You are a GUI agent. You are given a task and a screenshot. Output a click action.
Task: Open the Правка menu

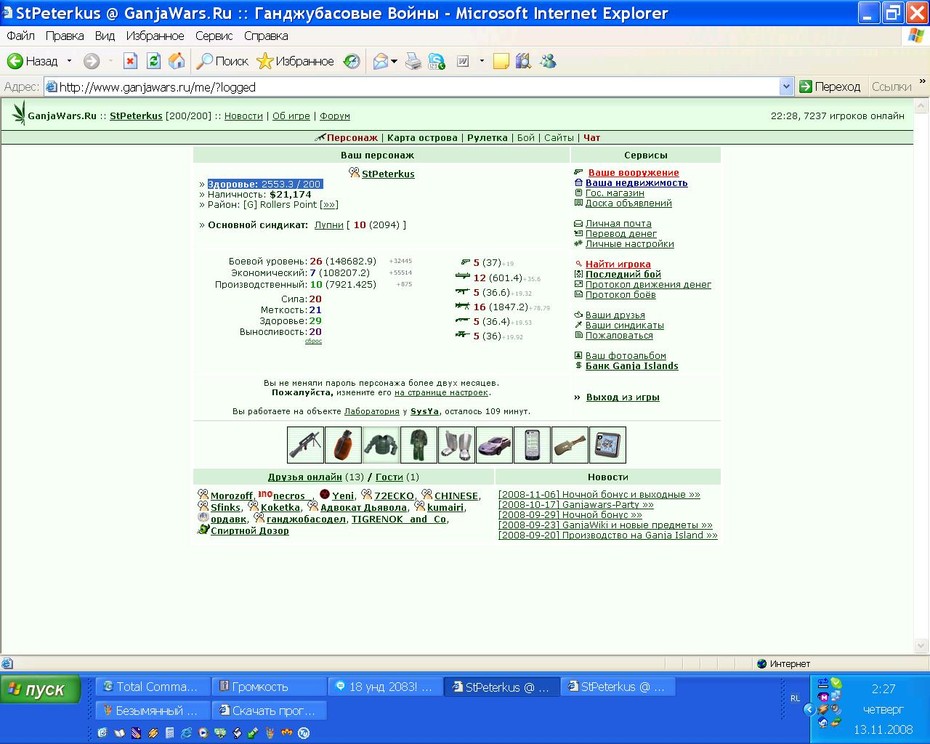click(x=64, y=36)
